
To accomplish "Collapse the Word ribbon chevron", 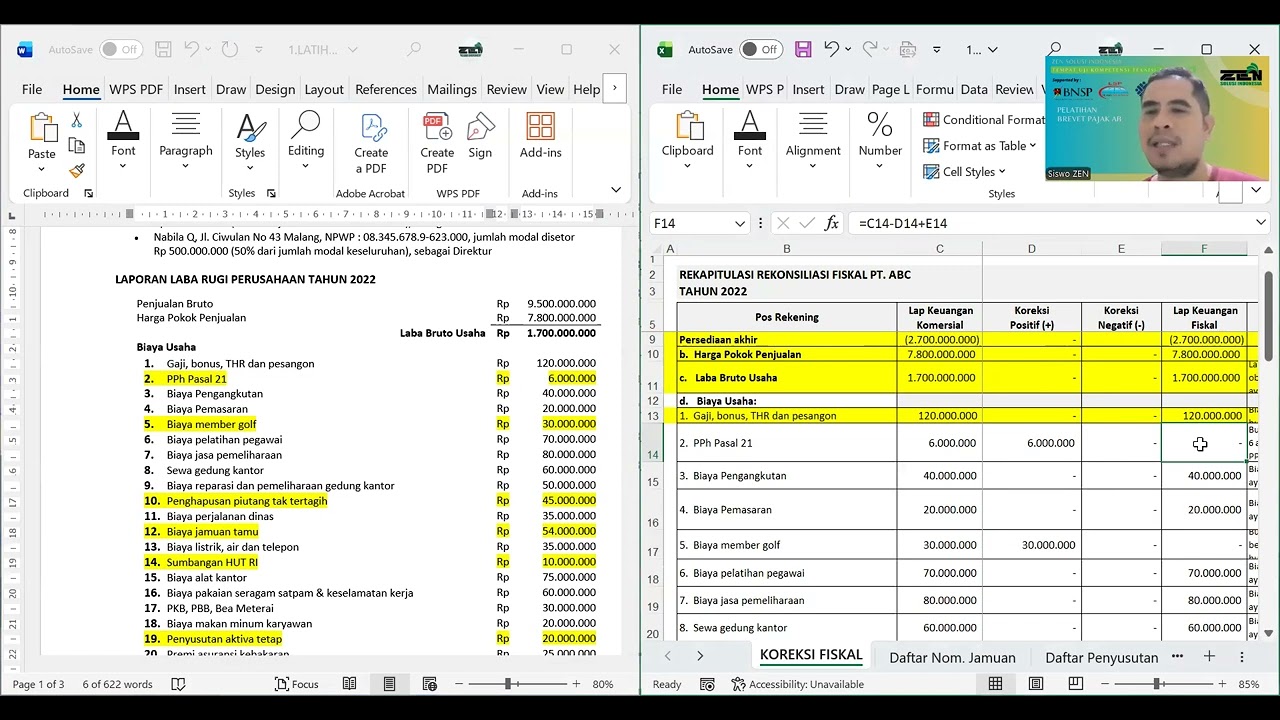I will [616, 190].
